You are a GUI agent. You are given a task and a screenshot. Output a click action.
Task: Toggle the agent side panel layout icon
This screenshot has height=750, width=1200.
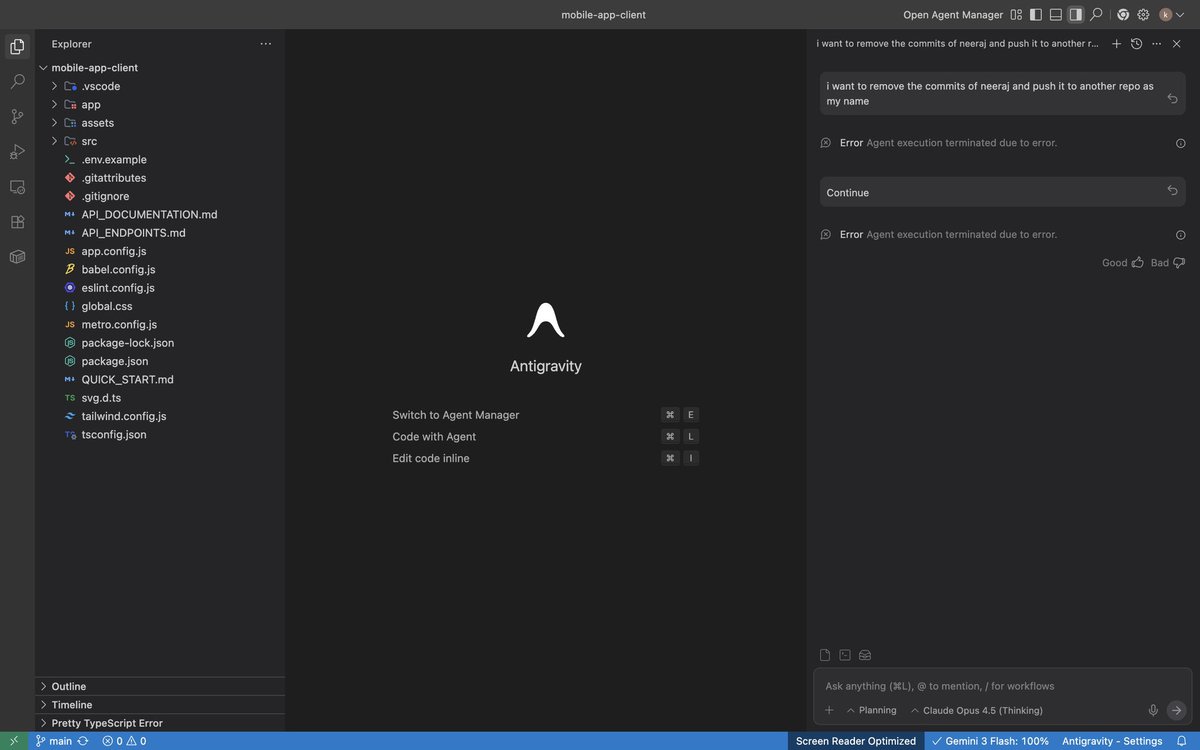pyautogui.click(x=1076, y=15)
